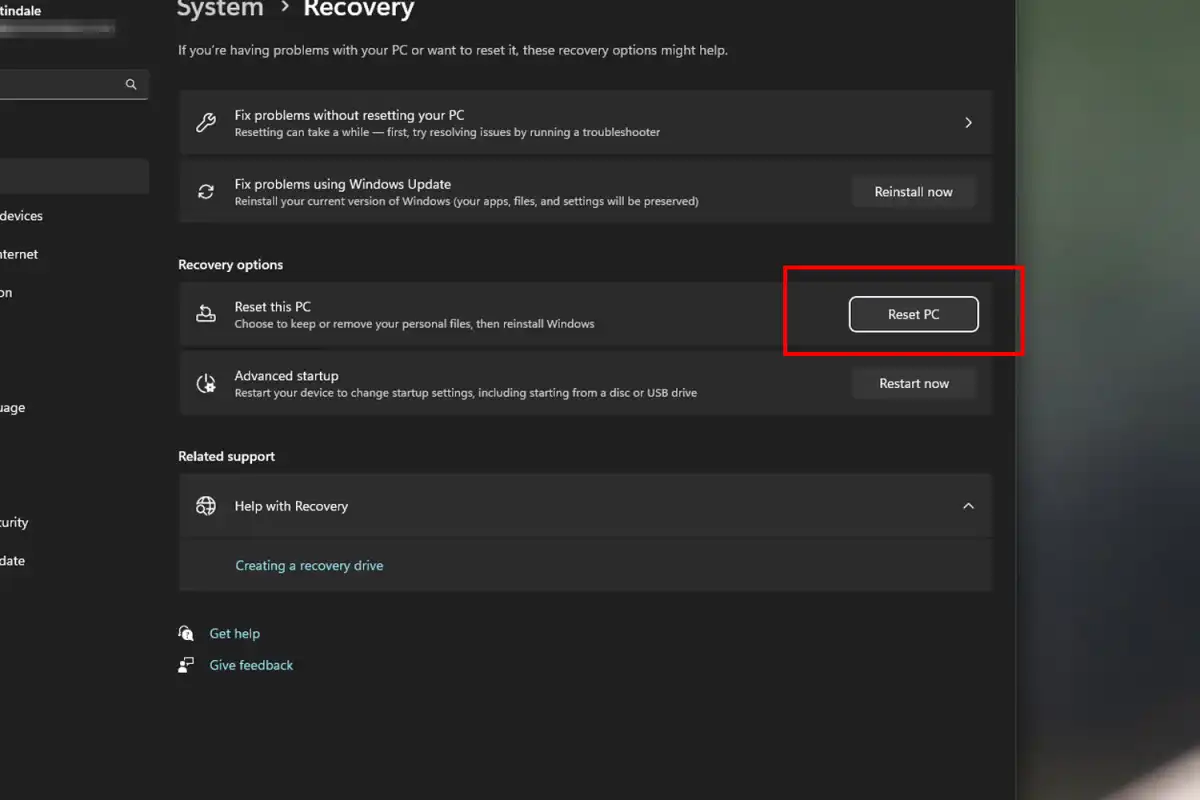Open the Creating a recovery drive link
The image size is (1200, 800).
tap(309, 566)
